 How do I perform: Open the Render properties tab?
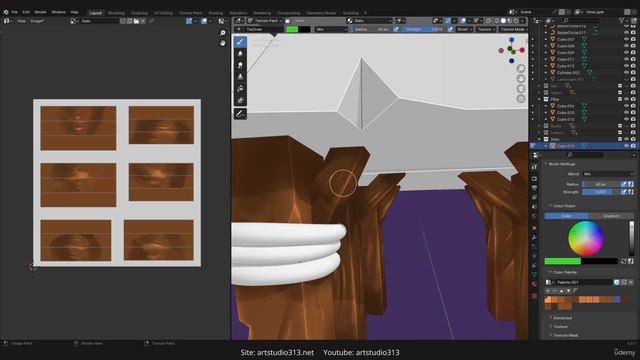pos(534,179)
